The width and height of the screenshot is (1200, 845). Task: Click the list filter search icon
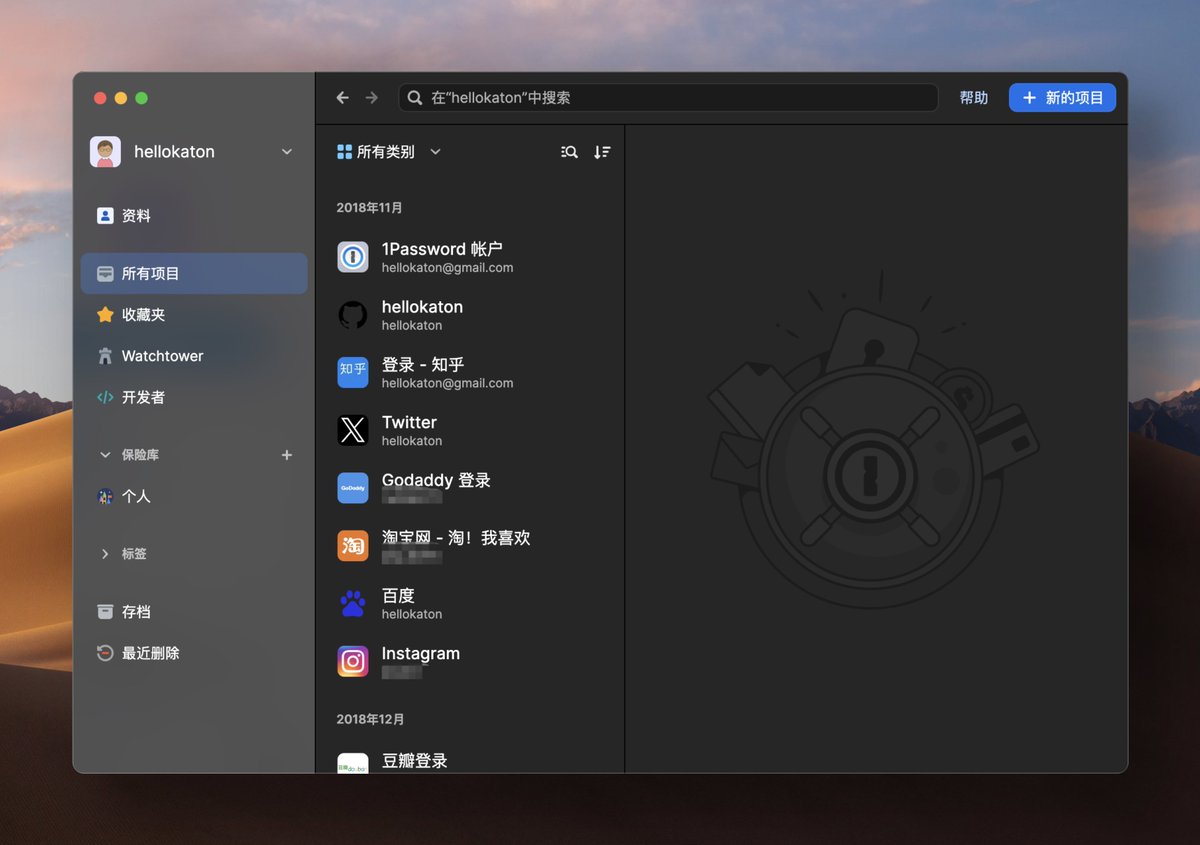(x=569, y=152)
